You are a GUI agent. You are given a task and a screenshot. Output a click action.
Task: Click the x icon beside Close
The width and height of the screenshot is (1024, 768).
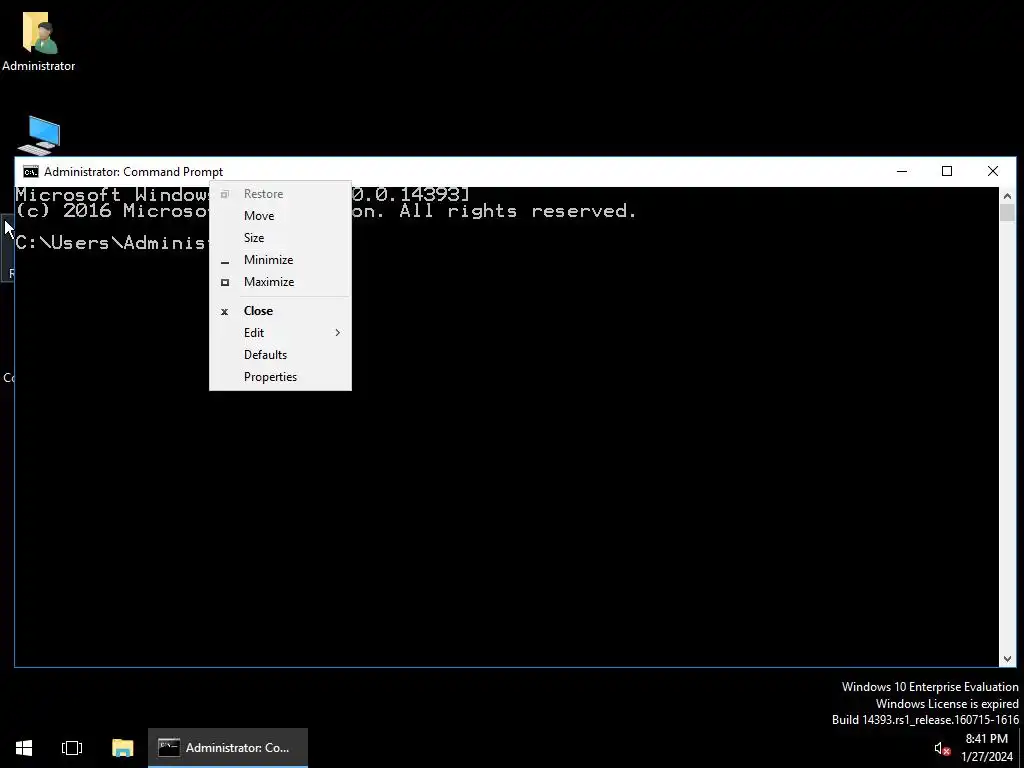pos(225,312)
